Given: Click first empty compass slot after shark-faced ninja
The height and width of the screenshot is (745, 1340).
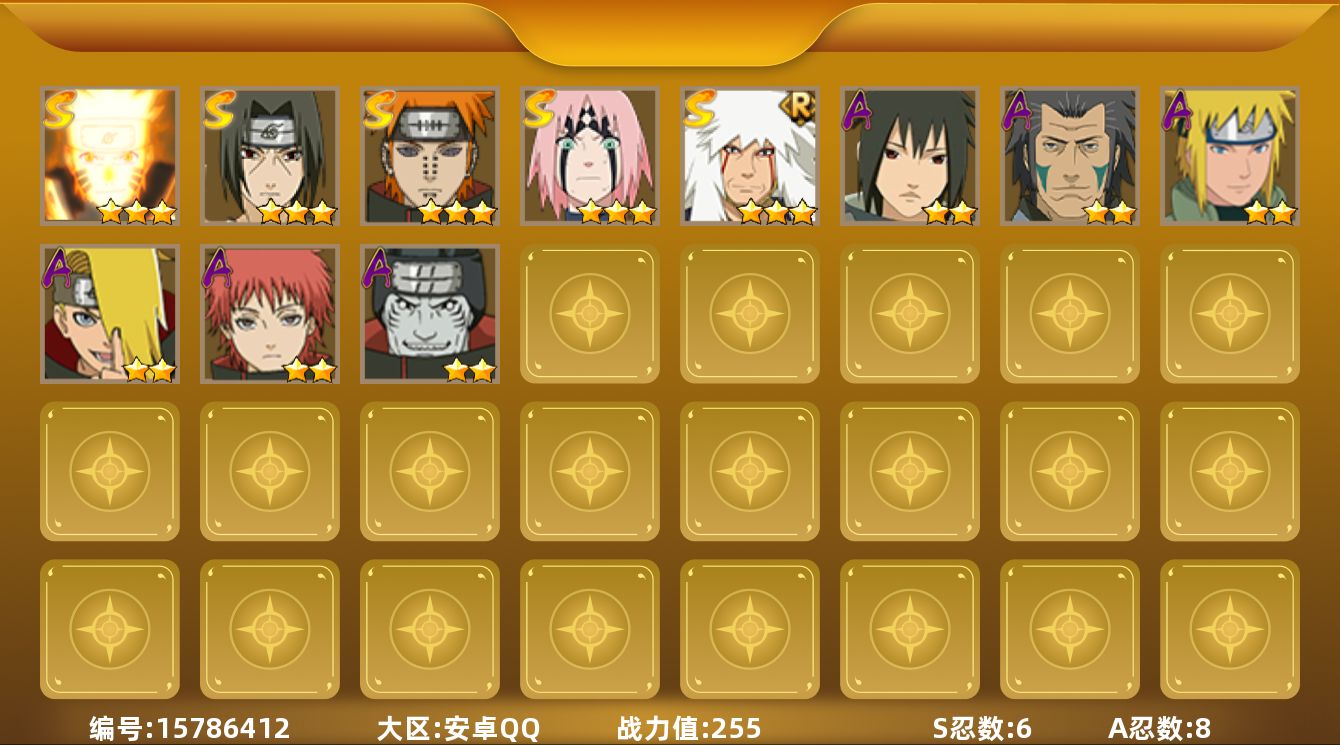Looking at the screenshot, I should (x=590, y=313).
